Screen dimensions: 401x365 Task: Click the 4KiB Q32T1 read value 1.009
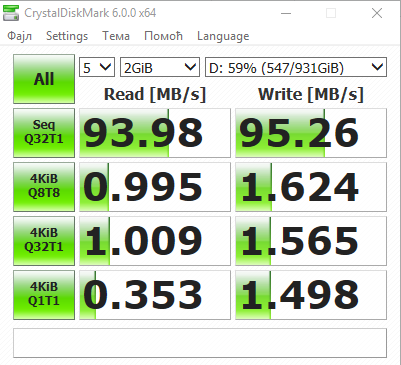155,241
